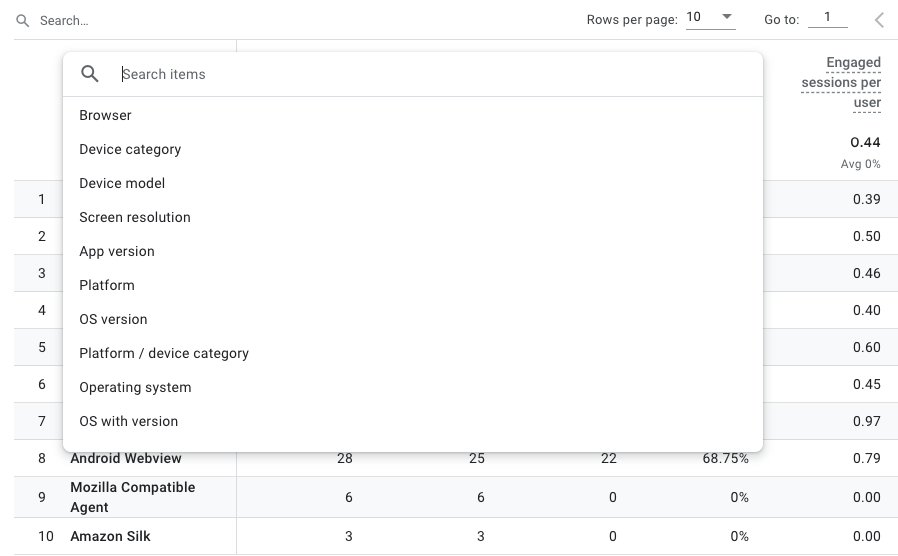Screen dimensions: 898x556
Task: Pick Screen resolution dimension
Action: (x=135, y=217)
